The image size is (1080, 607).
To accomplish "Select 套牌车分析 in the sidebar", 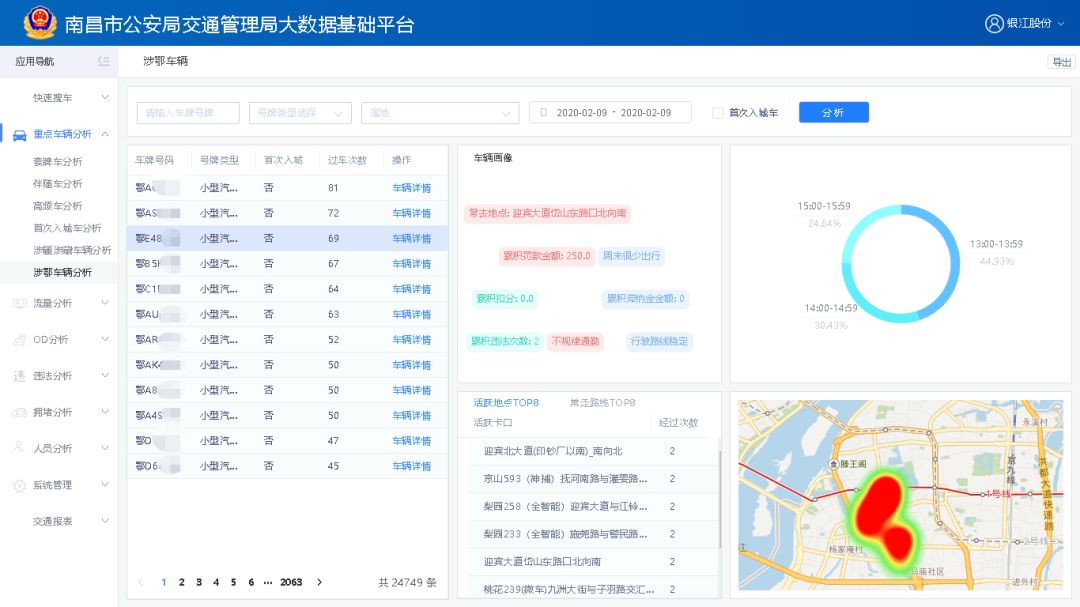I will pos(58,162).
